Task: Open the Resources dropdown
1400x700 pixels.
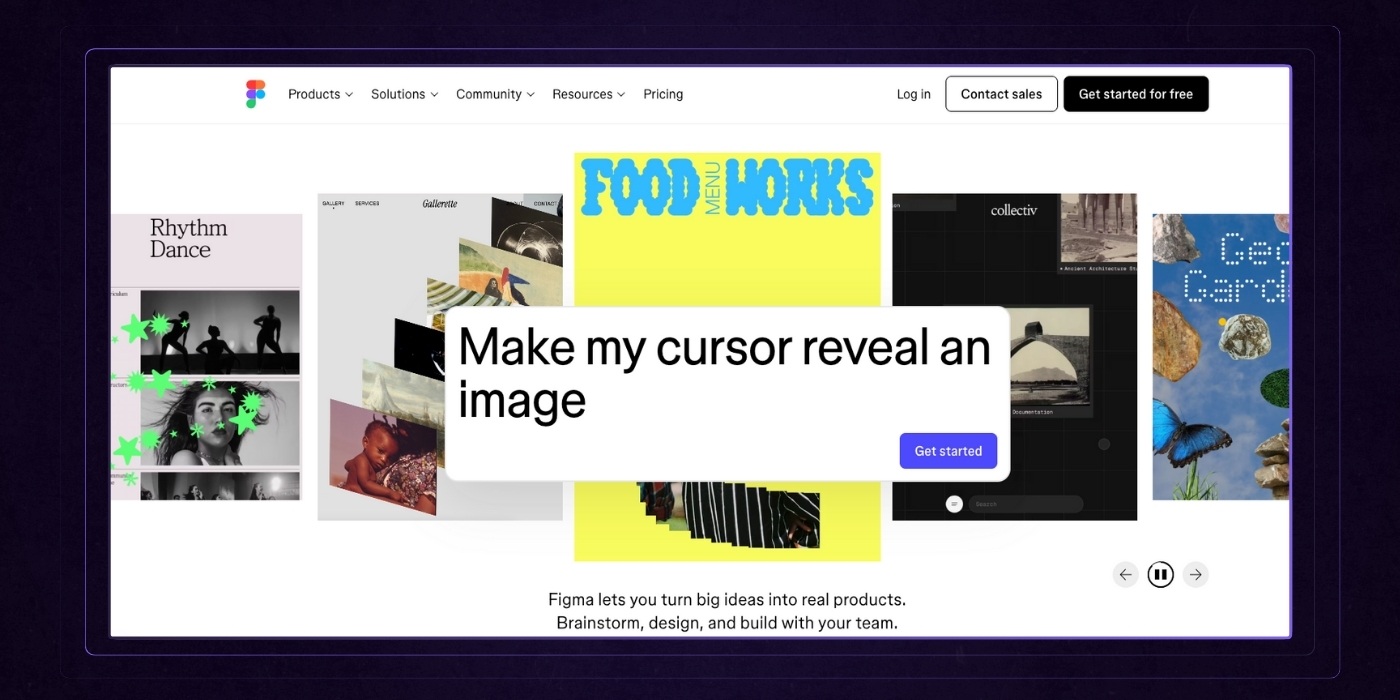Action: 588,94
